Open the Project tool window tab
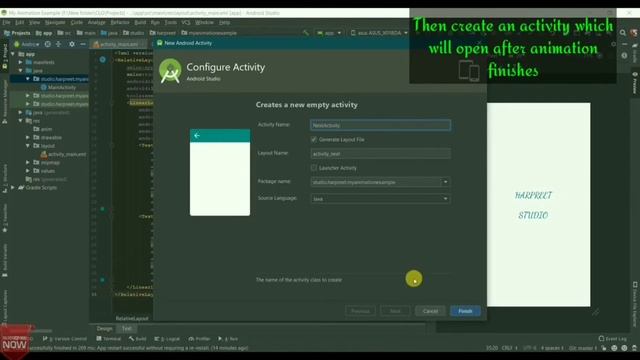This screenshot has height=360, width=640. (x=4, y=55)
